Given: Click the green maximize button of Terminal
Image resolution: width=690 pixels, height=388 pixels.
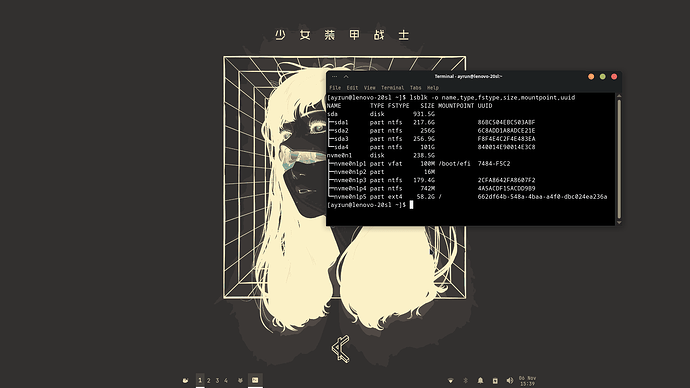Looking at the screenshot, I should pos(602,77).
